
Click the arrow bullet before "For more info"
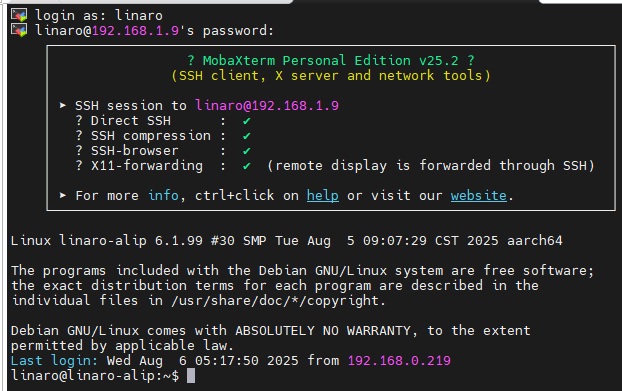[62, 196]
